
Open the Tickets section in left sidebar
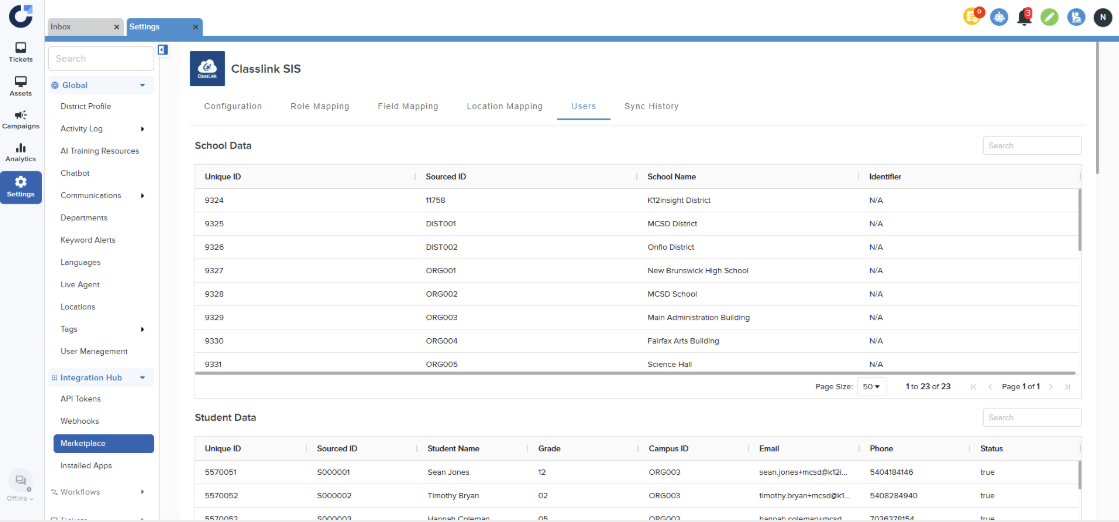tap(20, 52)
